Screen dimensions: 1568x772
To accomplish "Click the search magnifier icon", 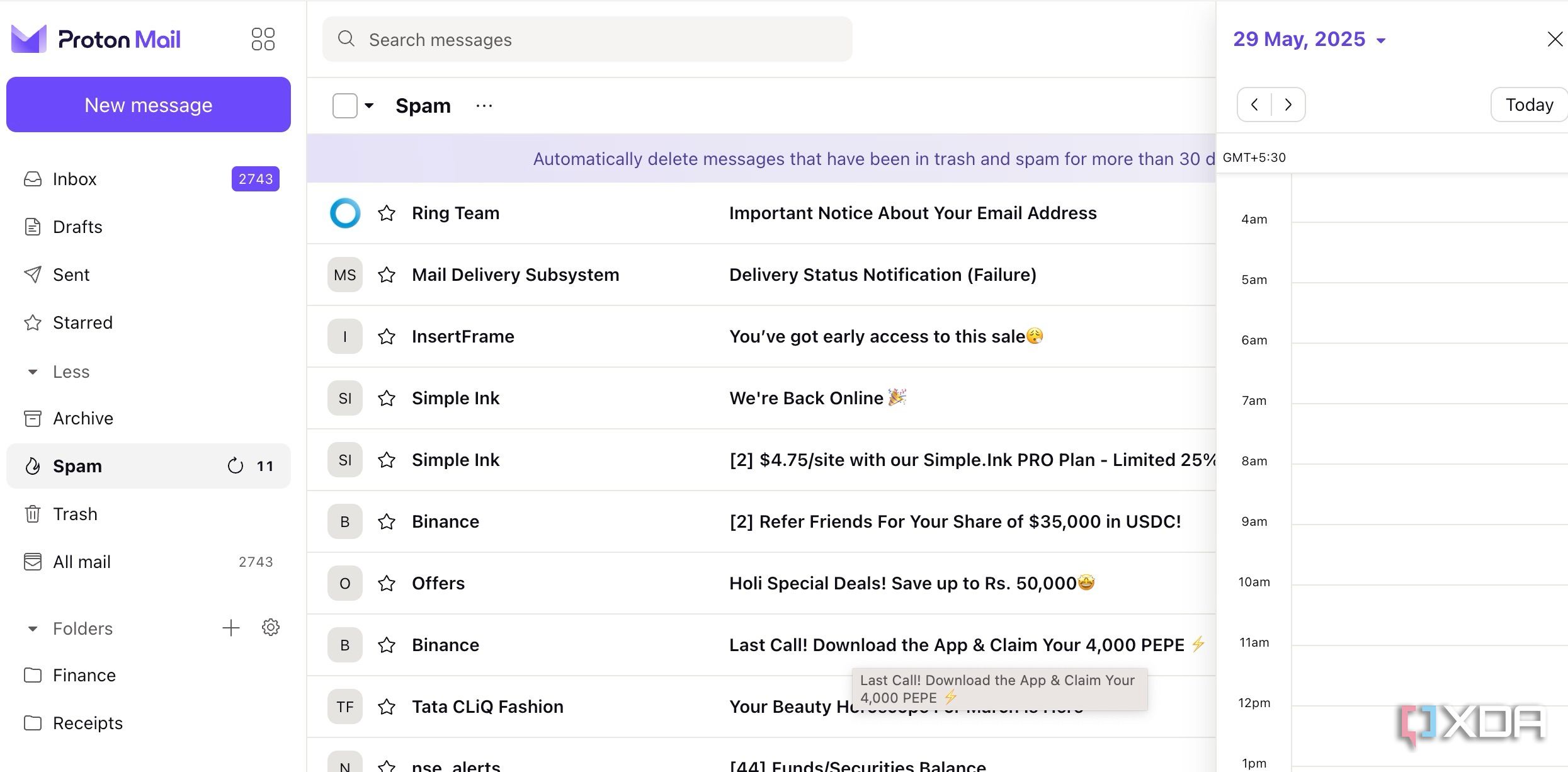I will click(x=346, y=39).
